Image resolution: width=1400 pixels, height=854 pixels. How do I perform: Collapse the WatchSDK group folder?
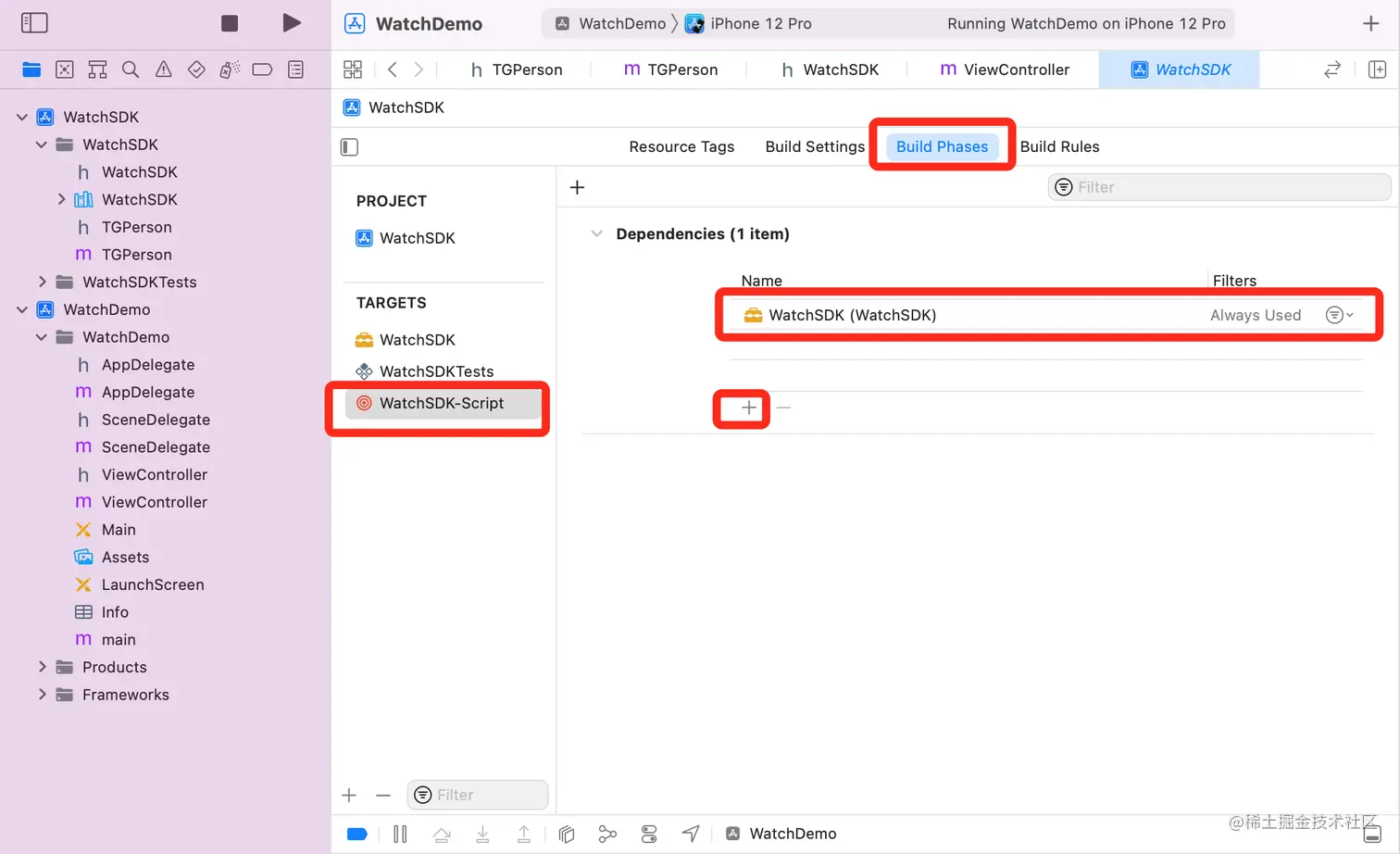point(42,144)
